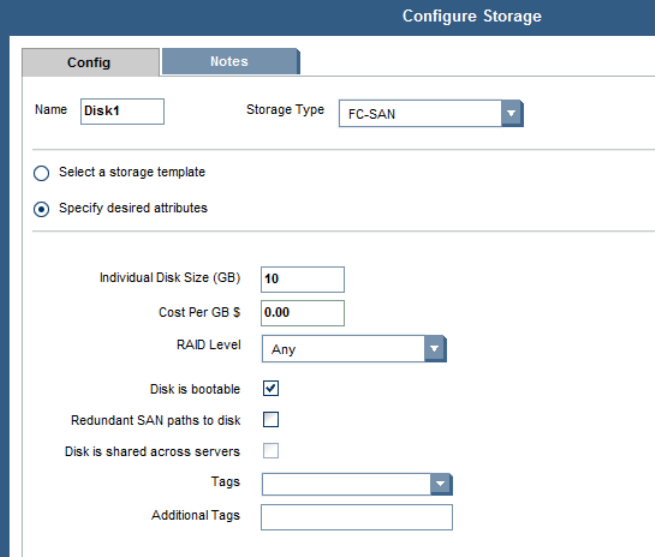Focus the Cost Per GB input field
This screenshot has width=655, height=557.
point(302,313)
